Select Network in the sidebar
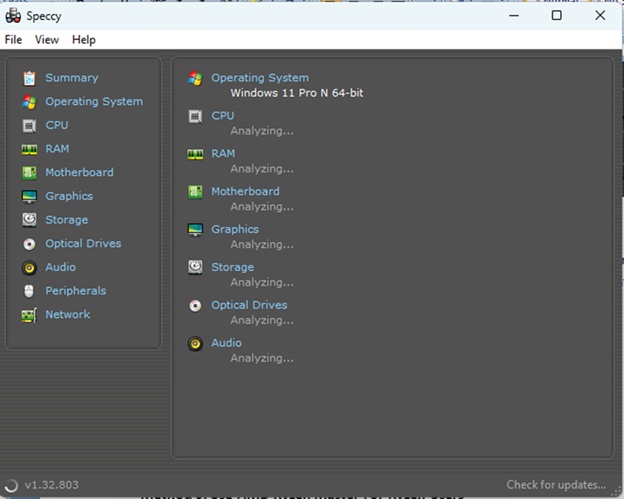The width and height of the screenshot is (624, 499). (67, 314)
